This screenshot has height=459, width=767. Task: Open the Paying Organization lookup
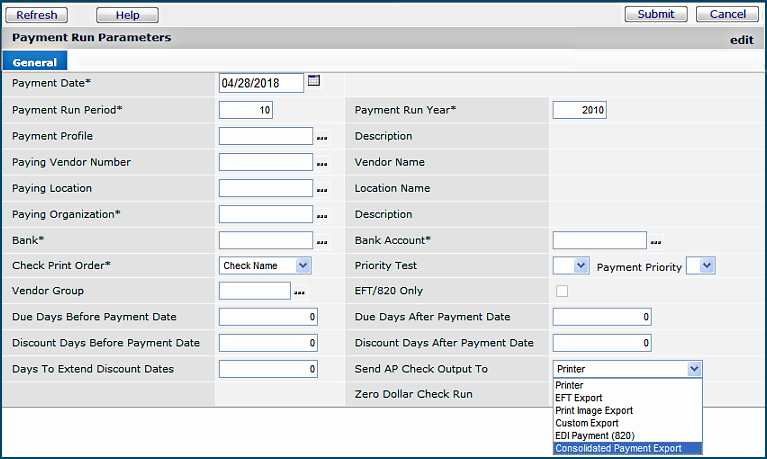322,215
